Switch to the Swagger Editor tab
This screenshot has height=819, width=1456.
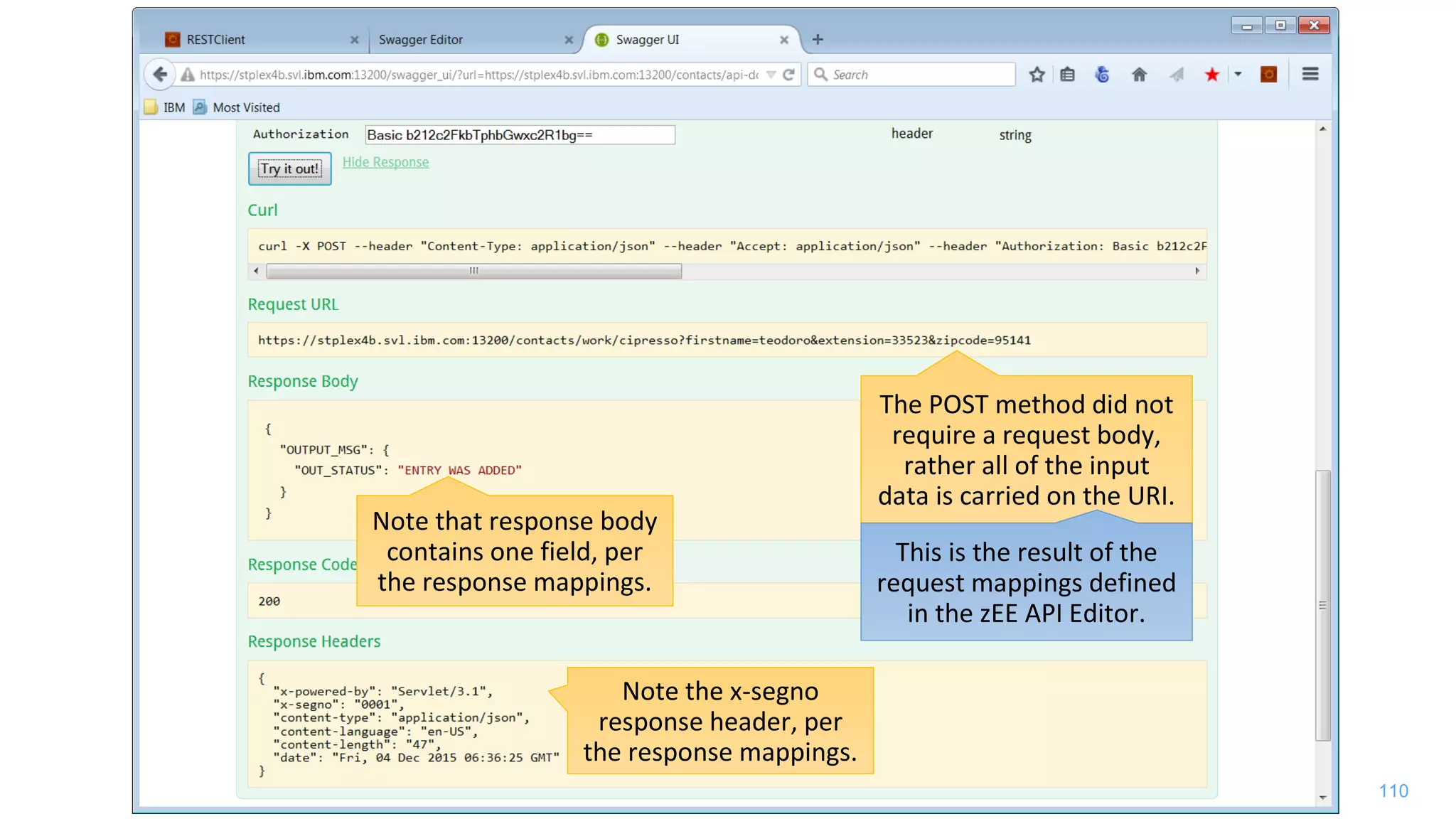coord(475,40)
